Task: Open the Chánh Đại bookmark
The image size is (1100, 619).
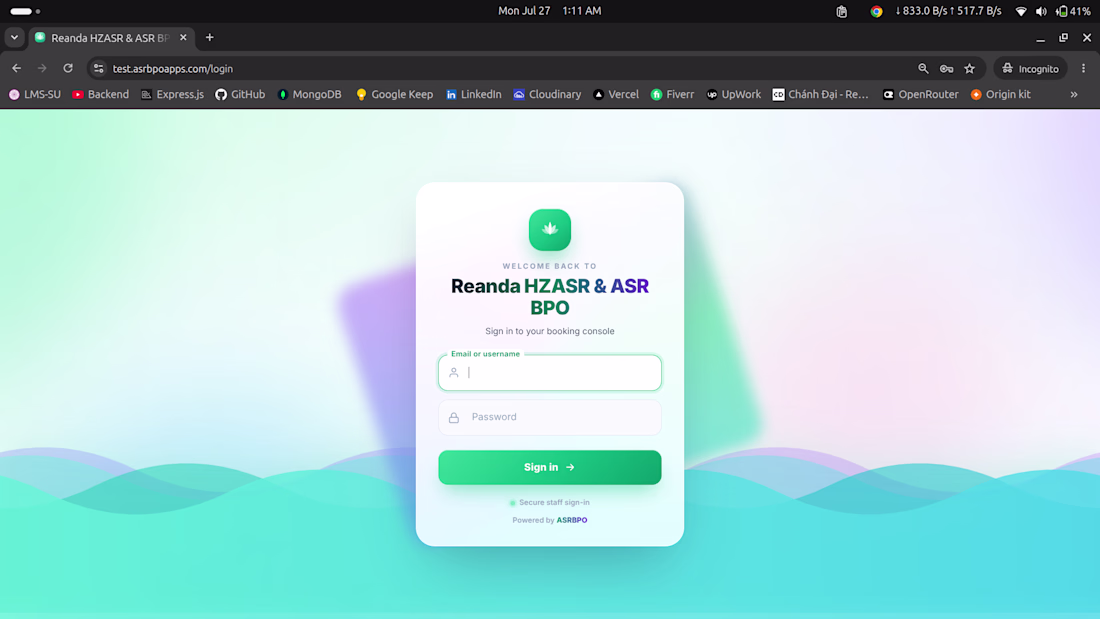Action: click(x=820, y=94)
